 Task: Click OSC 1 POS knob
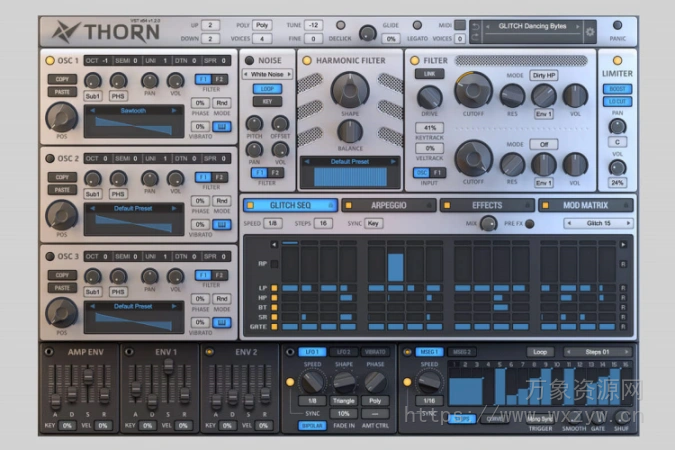(62, 117)
